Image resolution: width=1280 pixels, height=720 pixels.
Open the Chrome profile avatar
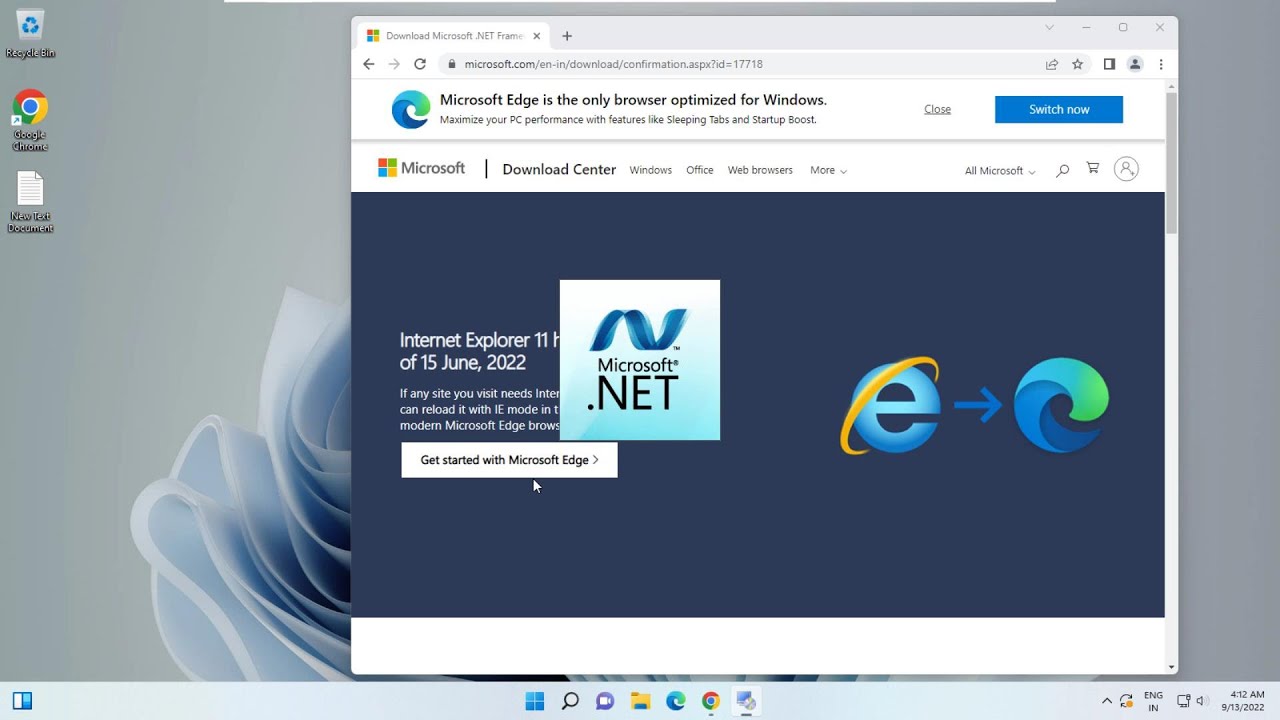point(1135,64)
